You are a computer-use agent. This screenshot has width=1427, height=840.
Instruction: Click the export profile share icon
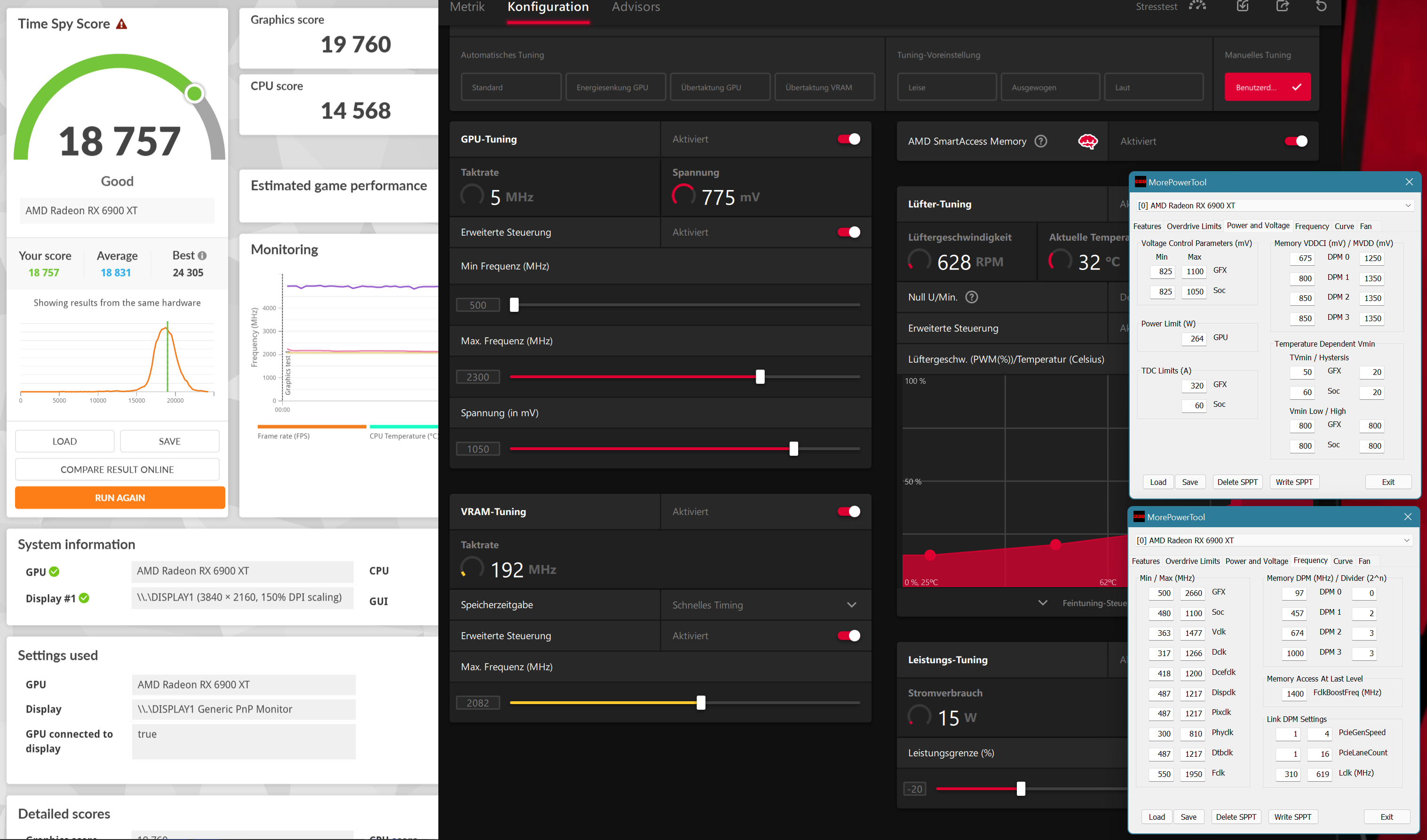coord(1283,6)
